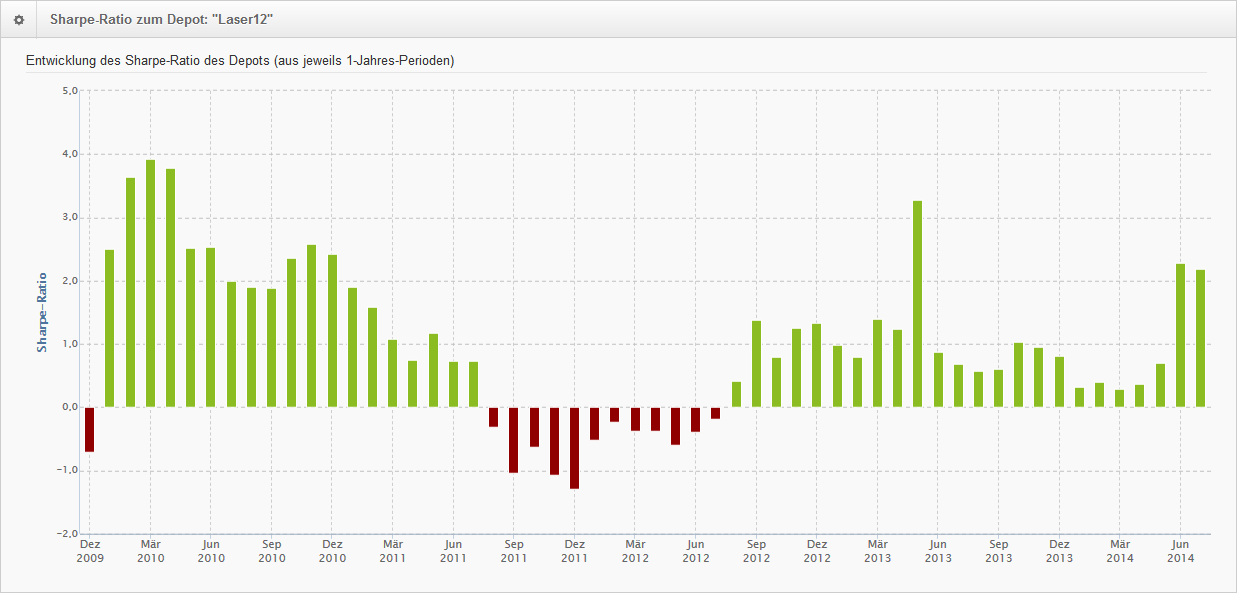Open the gear settings icon

[18, 19]
